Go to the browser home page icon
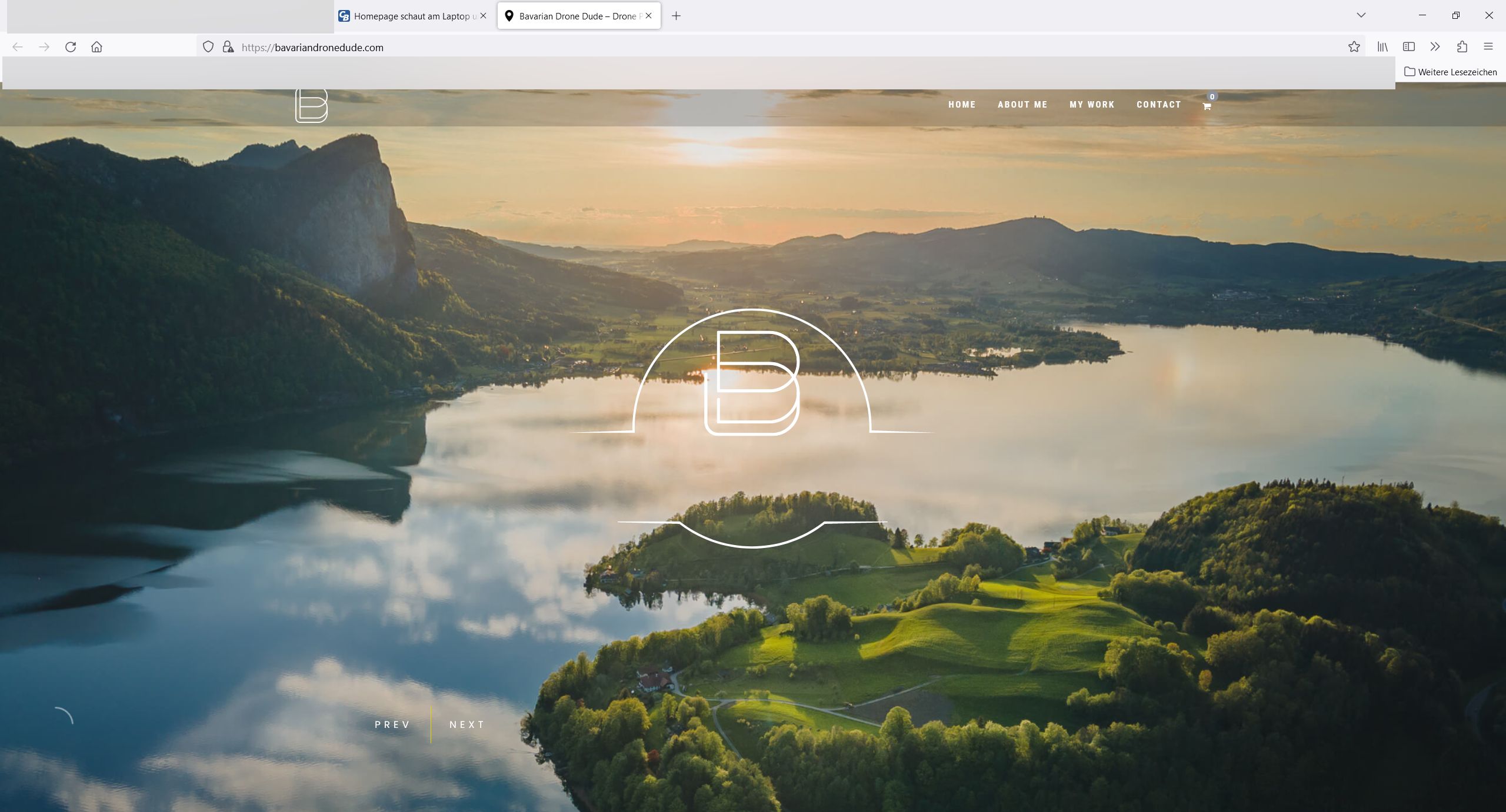The width and height of the screenshot is (1506, 812). pos(96,47)
